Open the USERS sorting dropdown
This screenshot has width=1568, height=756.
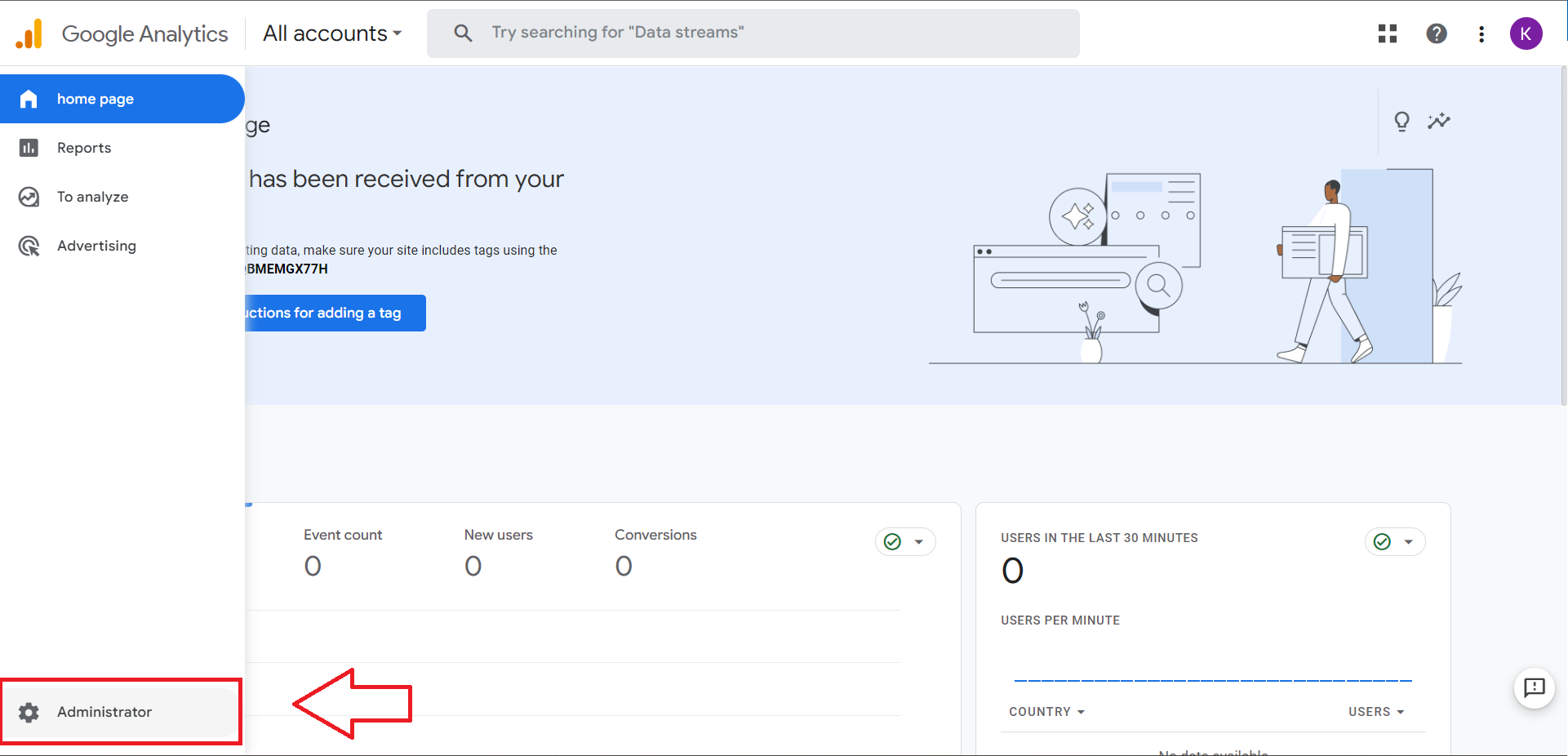pyautogui.click(x=1376, y=711)
